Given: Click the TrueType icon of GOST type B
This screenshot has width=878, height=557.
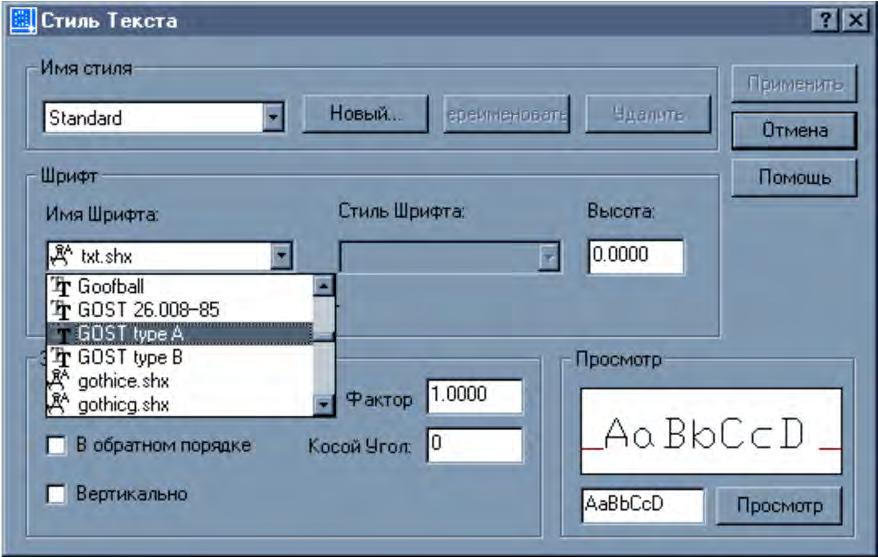Looking at the screenshot, I should (x=61, y=357).
